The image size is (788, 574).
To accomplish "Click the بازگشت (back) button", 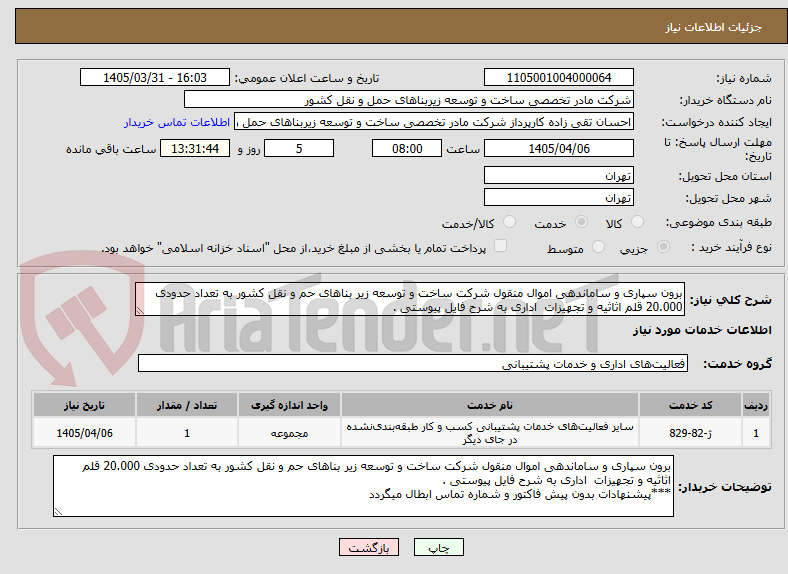I will click(369, 547).
